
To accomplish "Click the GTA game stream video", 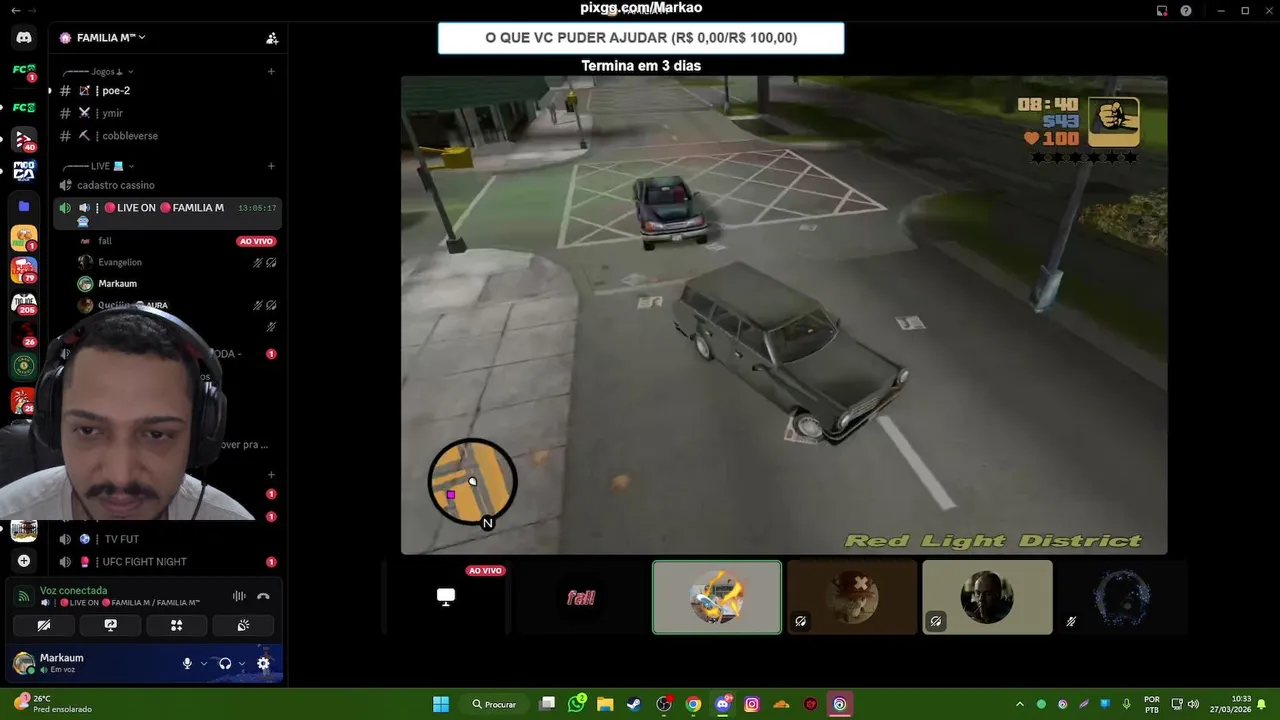I will click(x=784, y=315).
